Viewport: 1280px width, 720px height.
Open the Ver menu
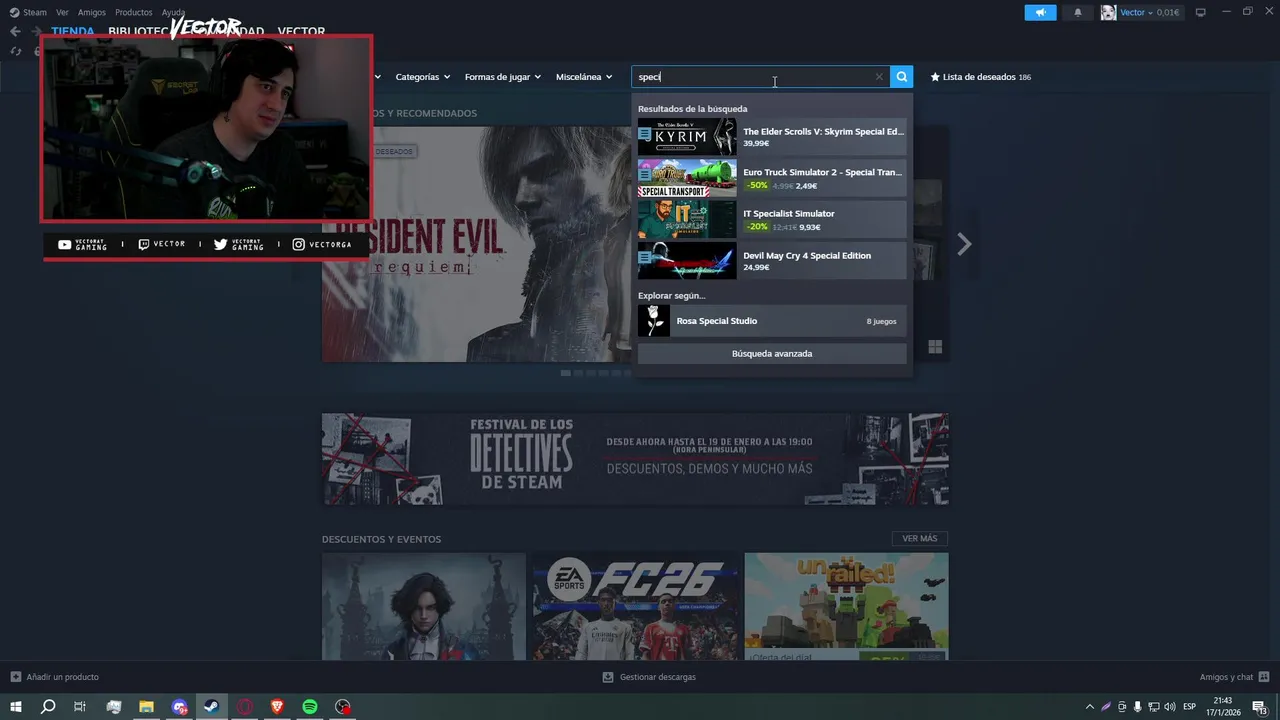pyautogui.click(x=62, y=12)
